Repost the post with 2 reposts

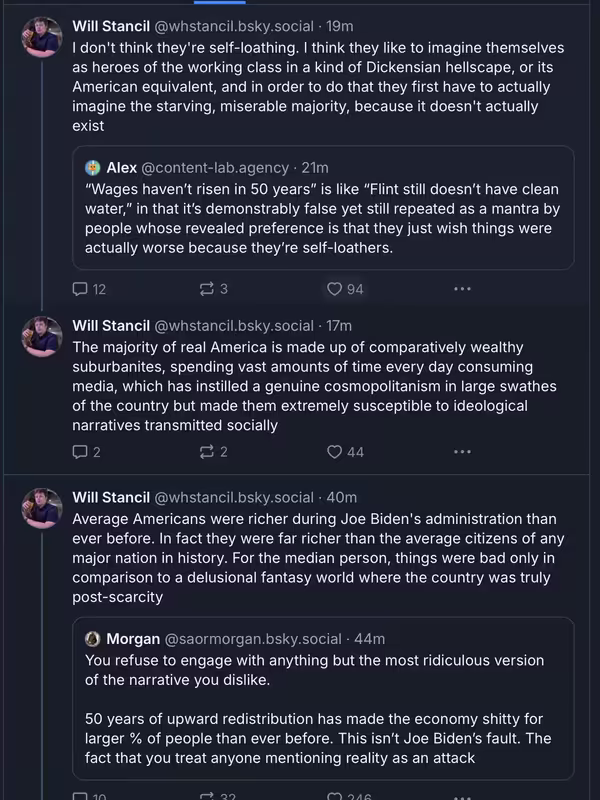206,452
